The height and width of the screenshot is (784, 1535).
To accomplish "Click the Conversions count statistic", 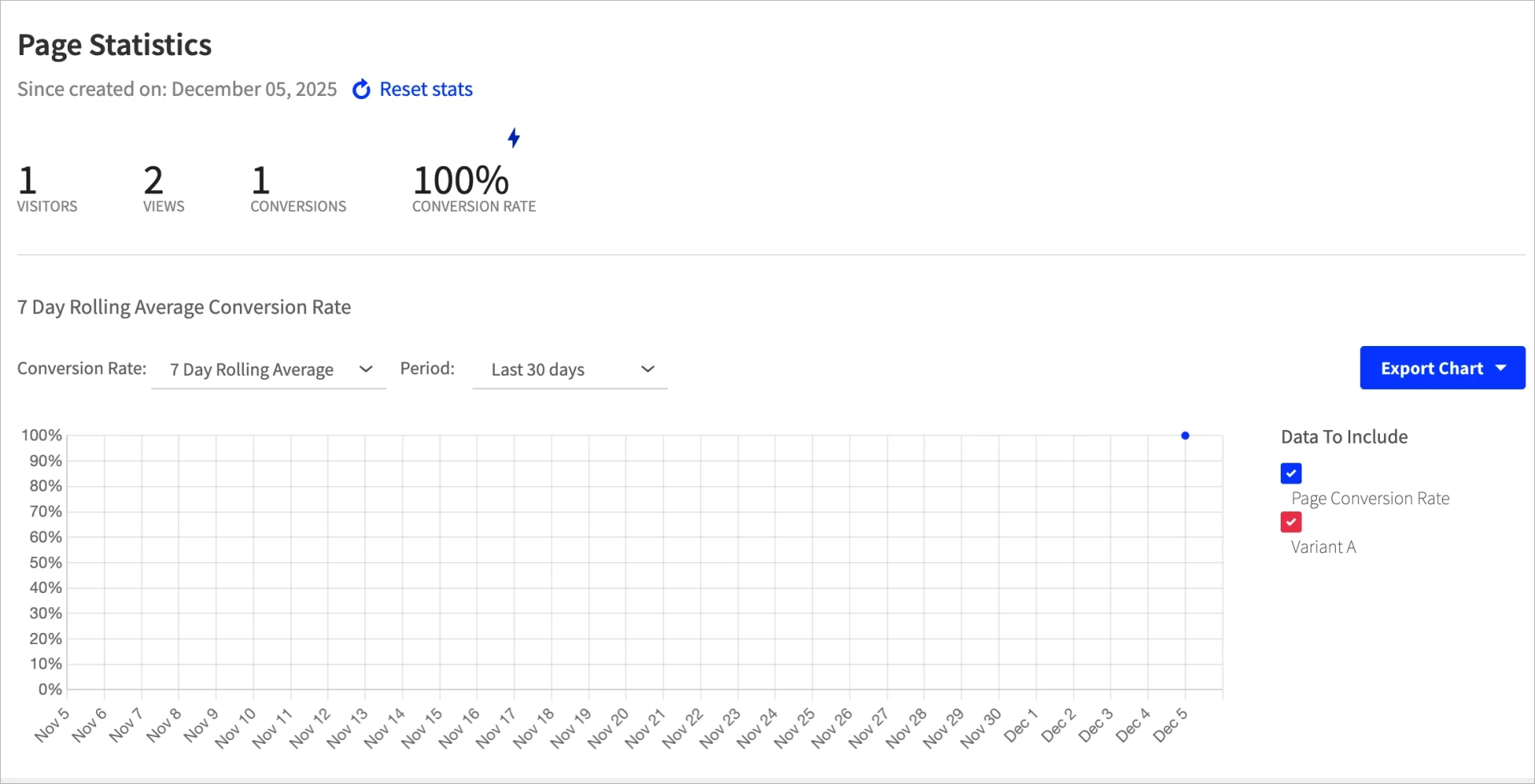I will coord(261,181).
